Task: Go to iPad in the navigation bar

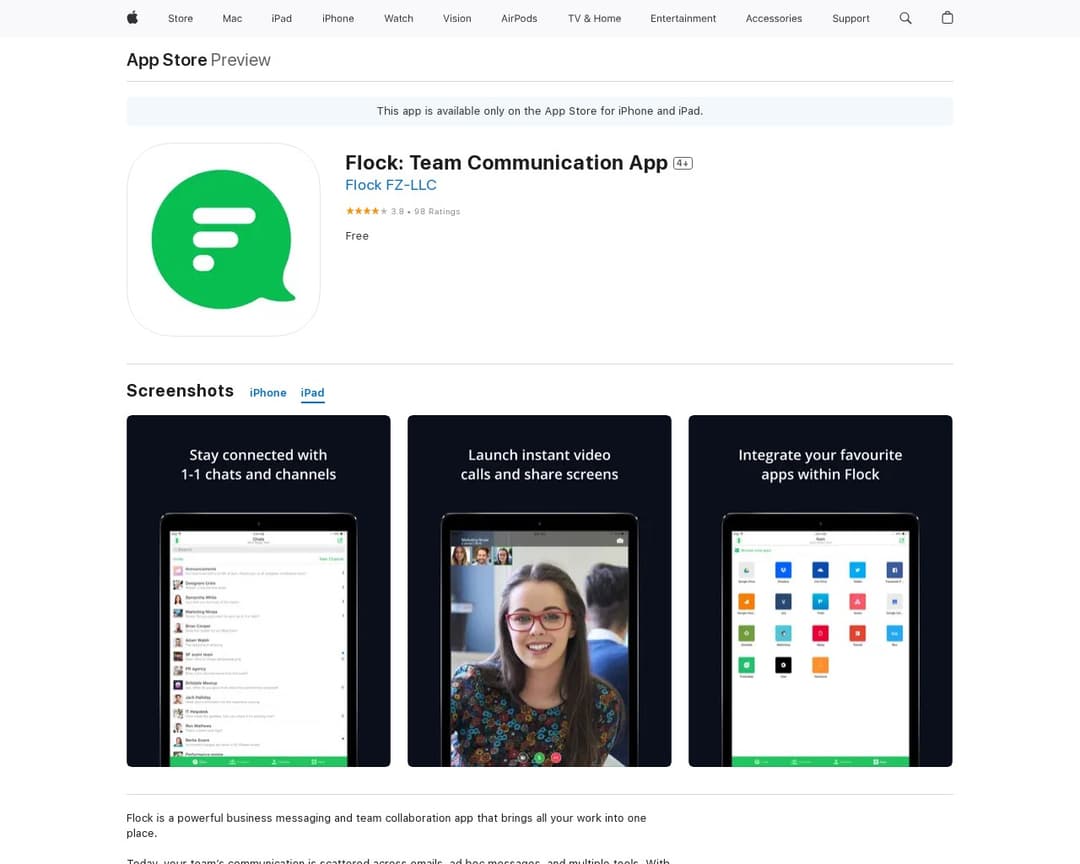Action: click(x=282, y=18)
